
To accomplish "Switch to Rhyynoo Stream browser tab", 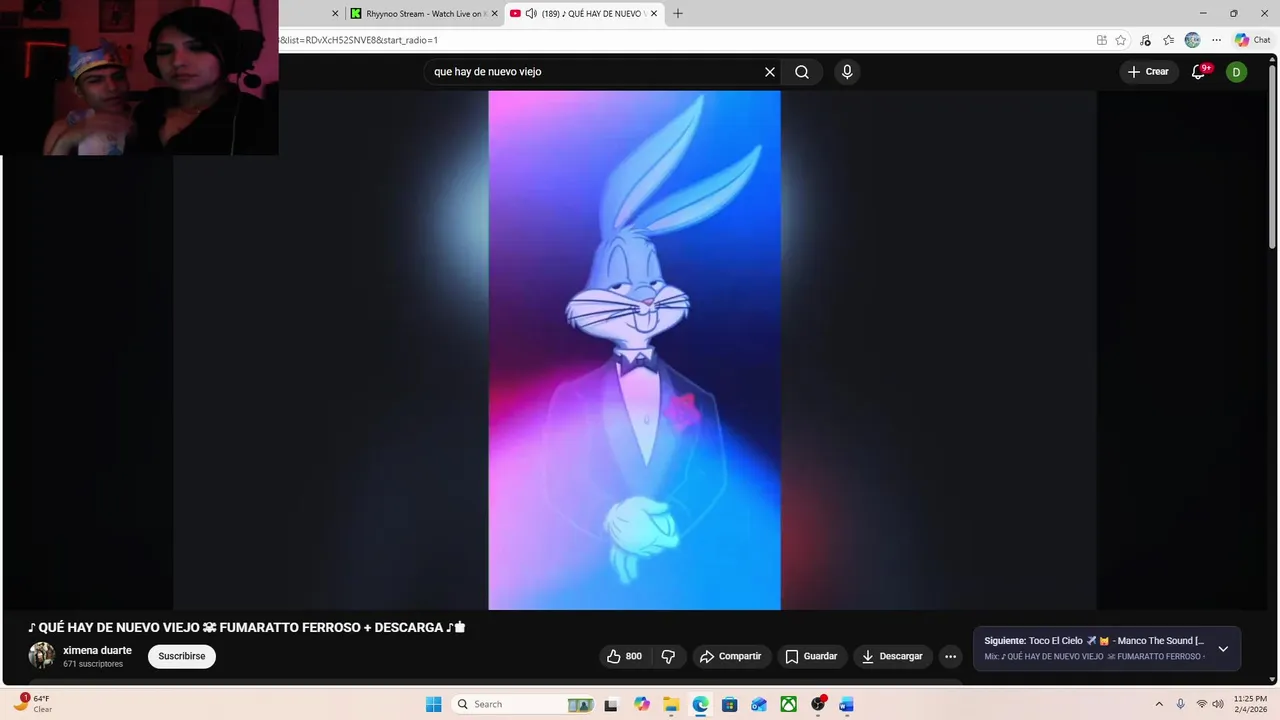I will (x=424, y=14).
